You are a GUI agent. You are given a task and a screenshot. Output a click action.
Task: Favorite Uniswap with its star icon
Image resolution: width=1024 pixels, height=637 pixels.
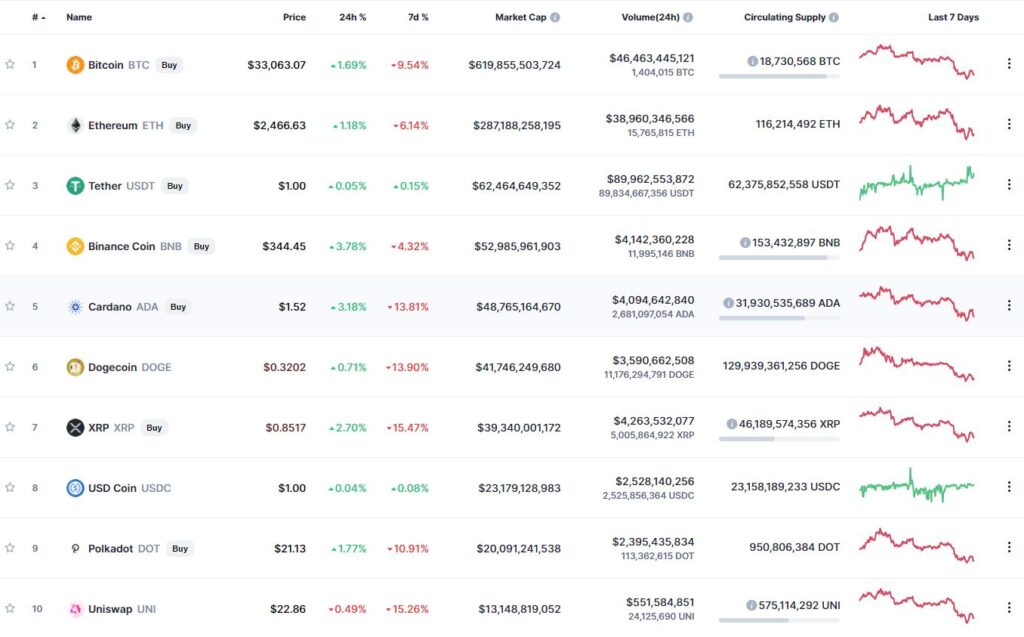[x=10, y=608]
